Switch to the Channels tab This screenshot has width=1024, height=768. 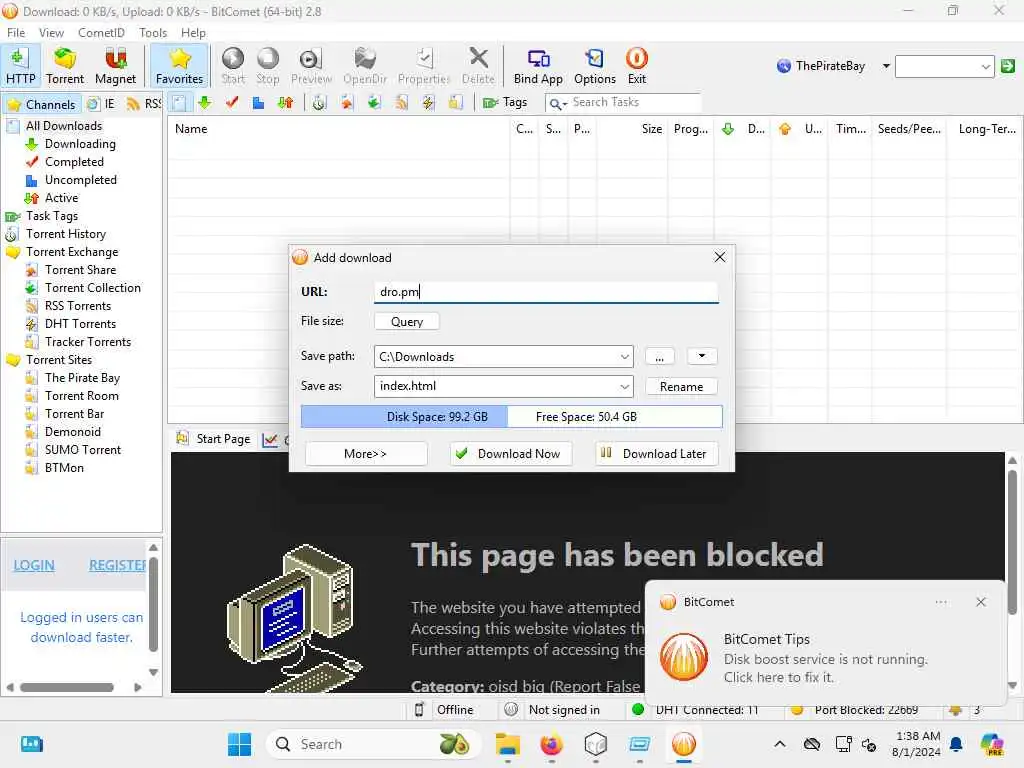pos(41,104)
